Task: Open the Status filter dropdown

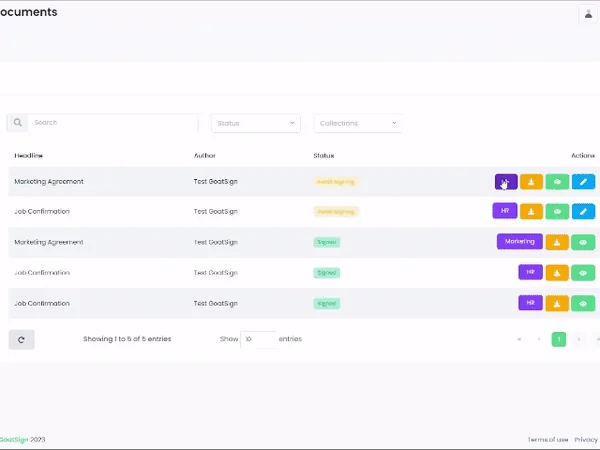Action: click(x=256, y=123)
